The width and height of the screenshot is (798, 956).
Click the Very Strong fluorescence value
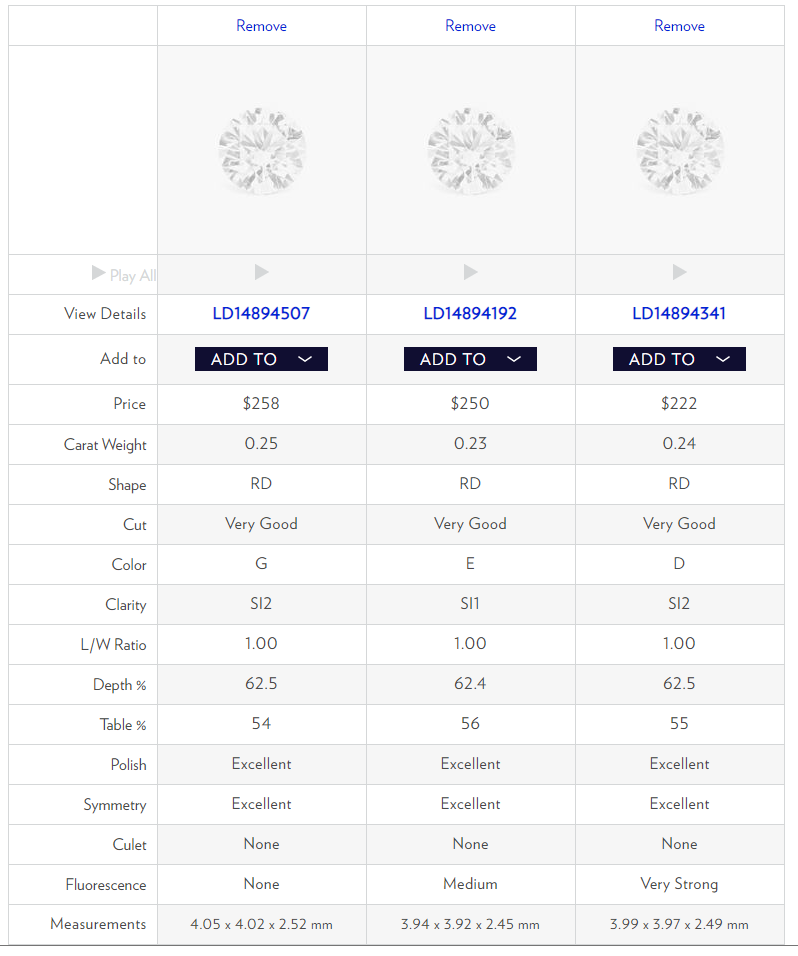coord(679,884)
